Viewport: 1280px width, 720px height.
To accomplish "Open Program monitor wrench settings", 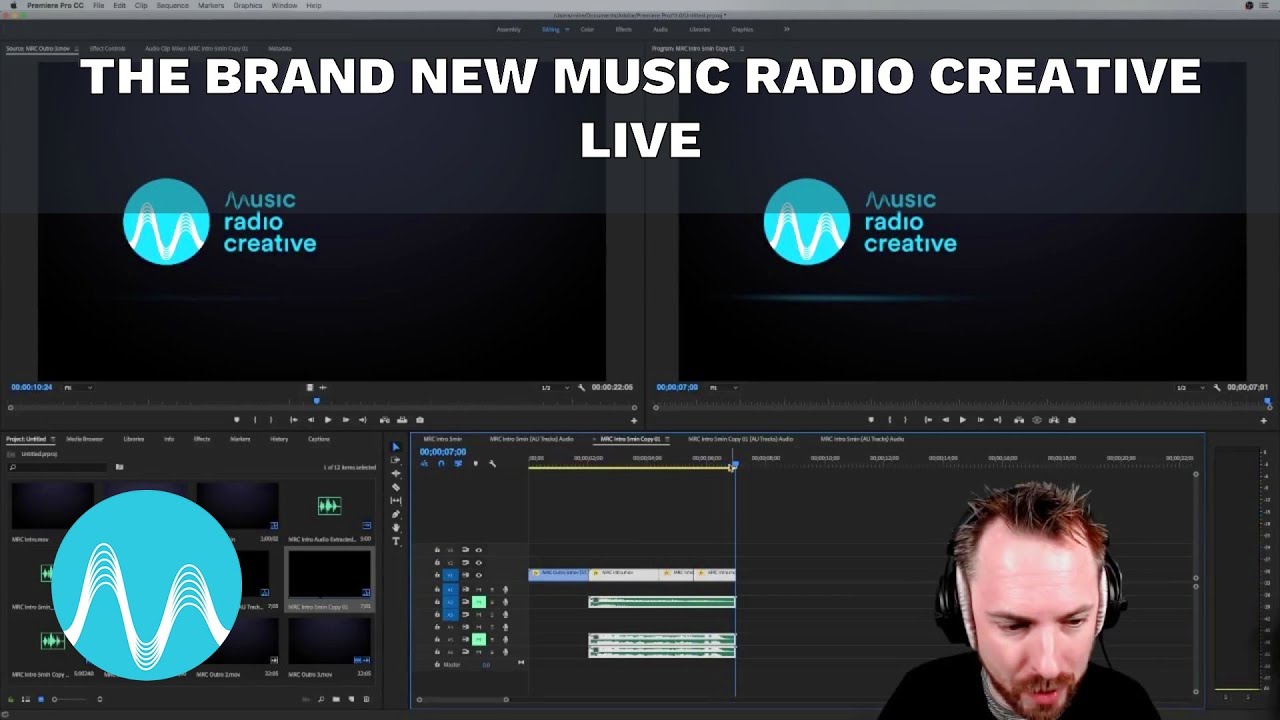I will coord(1217,387).
